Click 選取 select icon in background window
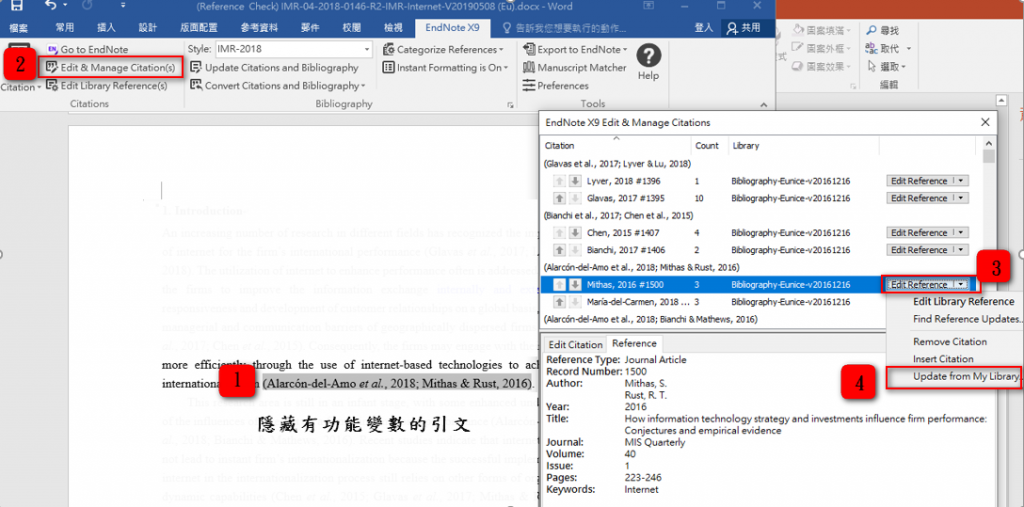This screenshot has width=1024, height=507. 872,67
